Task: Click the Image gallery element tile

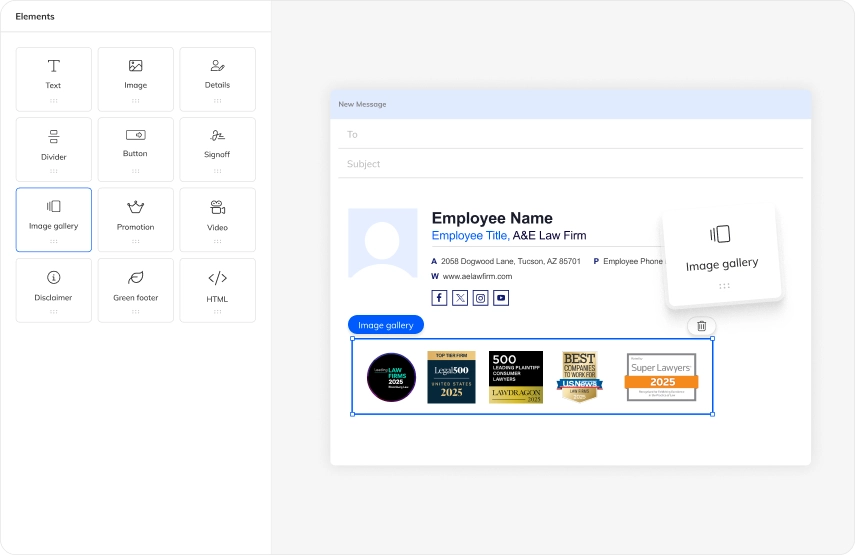Action: (54, 219)
